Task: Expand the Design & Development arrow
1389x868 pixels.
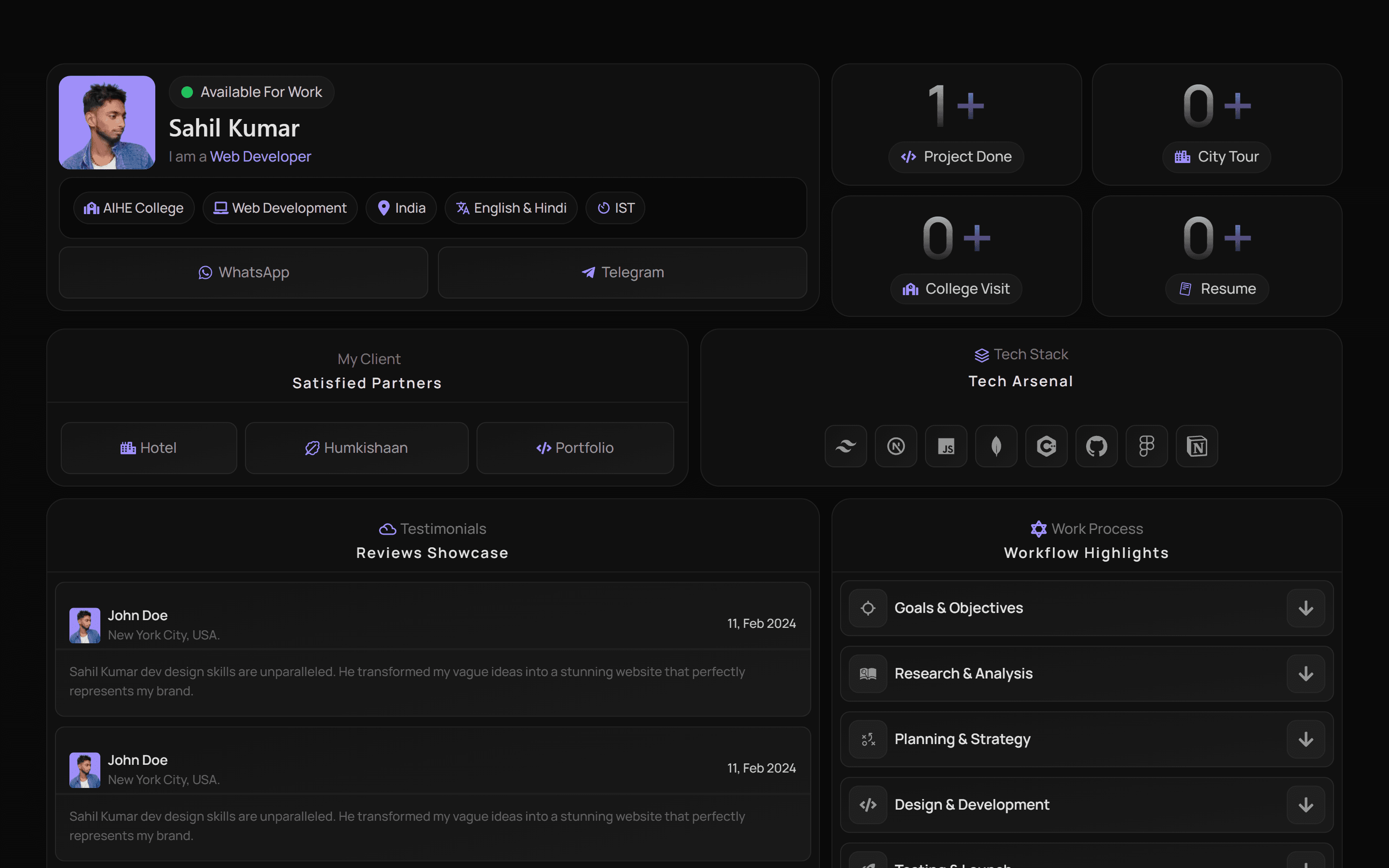Action: click(1305, 805)
